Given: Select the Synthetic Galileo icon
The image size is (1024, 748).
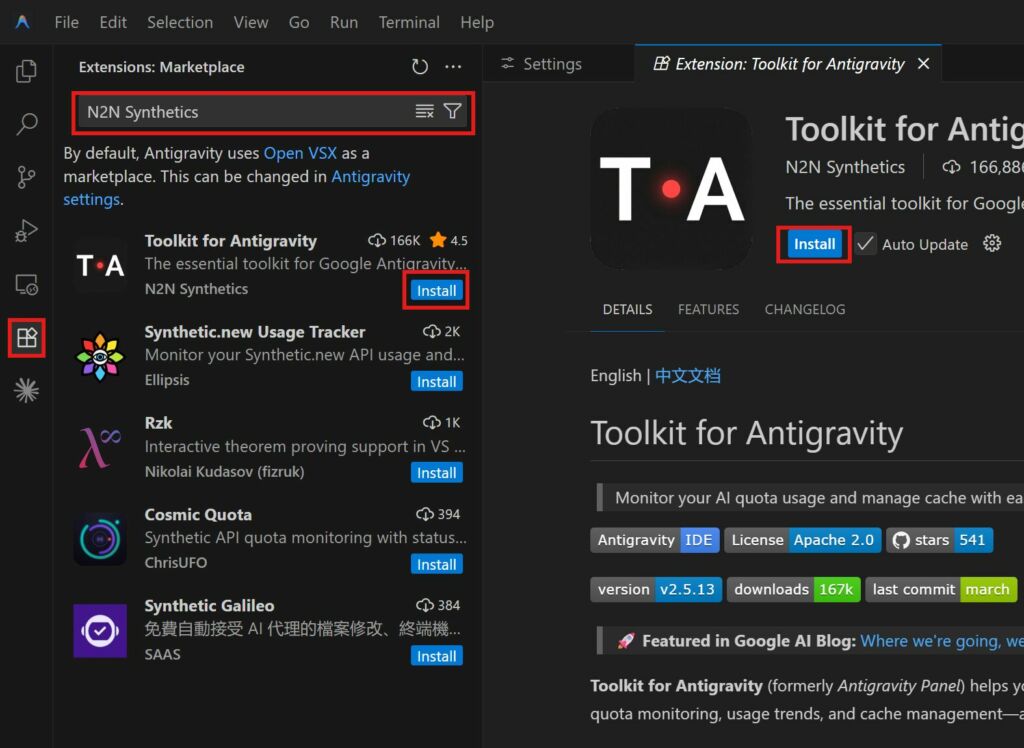Looking at the screenshot, I should pyautogui.click(x=100, y=631).
